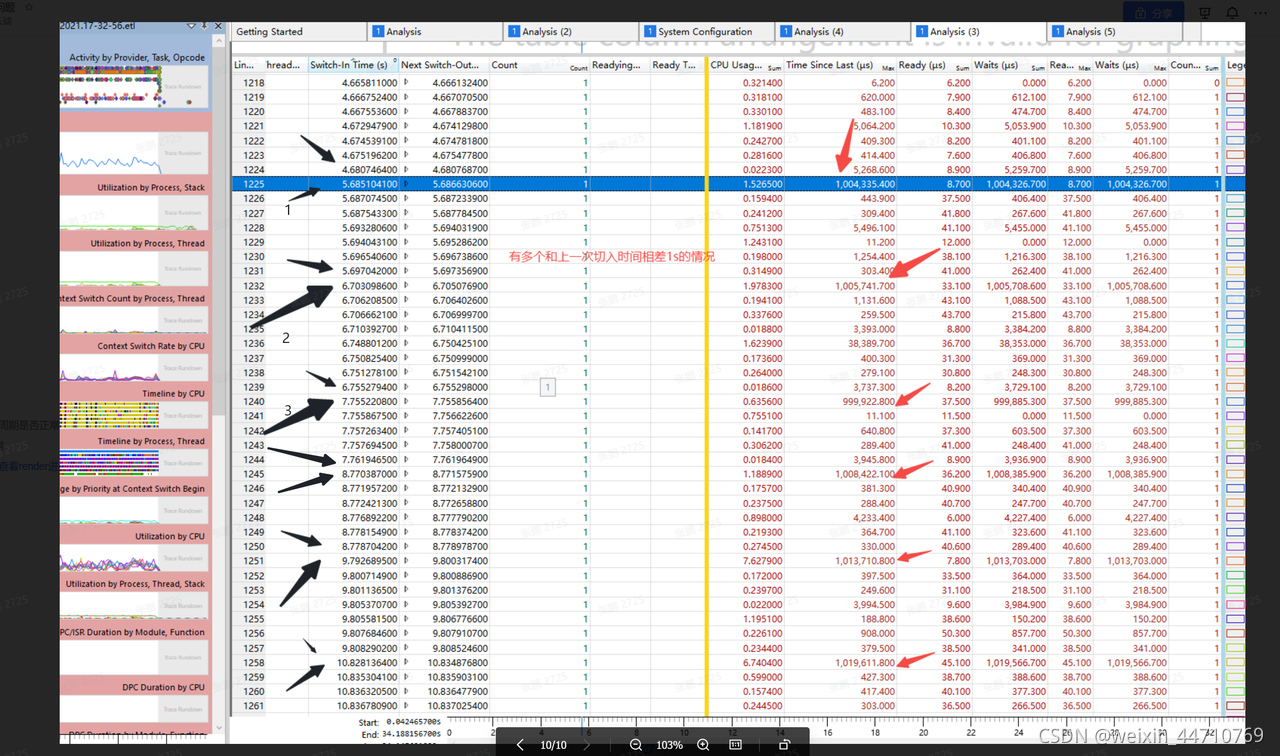This screenshot has width=1280, height=756.
Task: Pin the Graph Explorer panel
Action: click(x=205, y=25)
